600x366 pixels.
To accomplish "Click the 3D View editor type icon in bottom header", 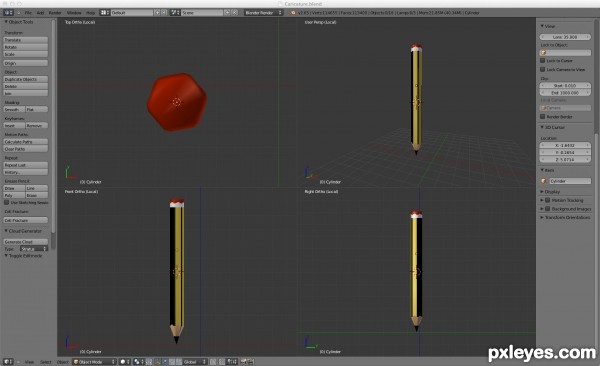I will 7,361.
